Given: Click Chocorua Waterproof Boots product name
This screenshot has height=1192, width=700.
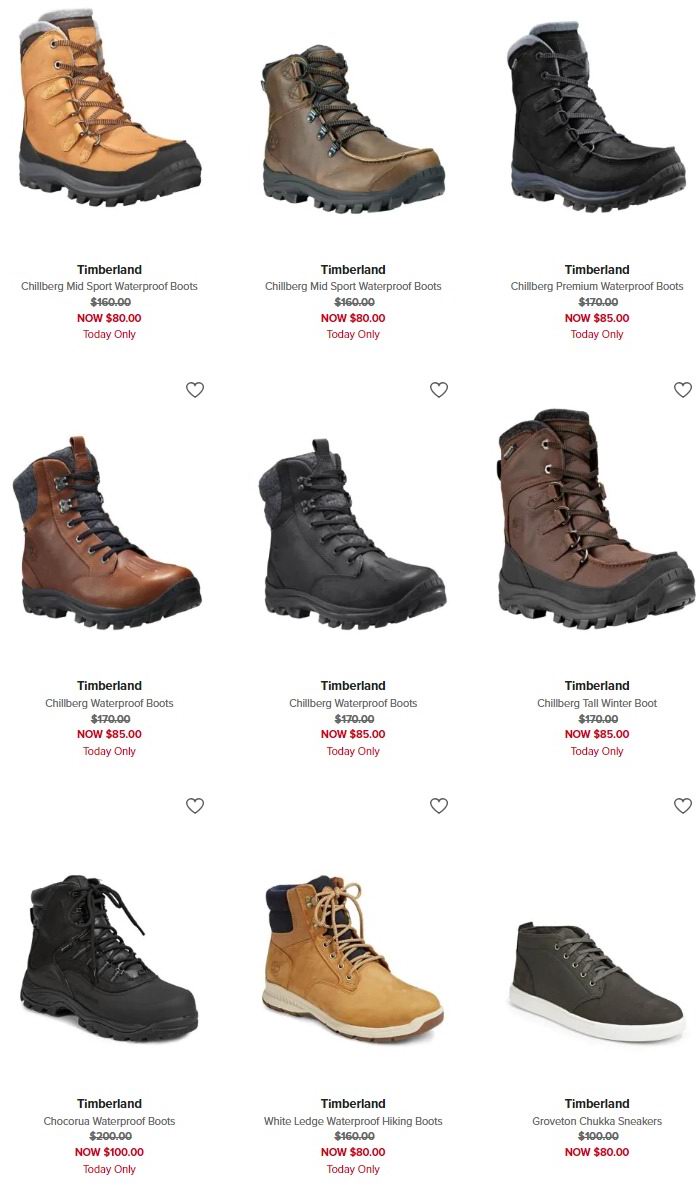Looking at the screenshot, I should tap(109, 1121).
